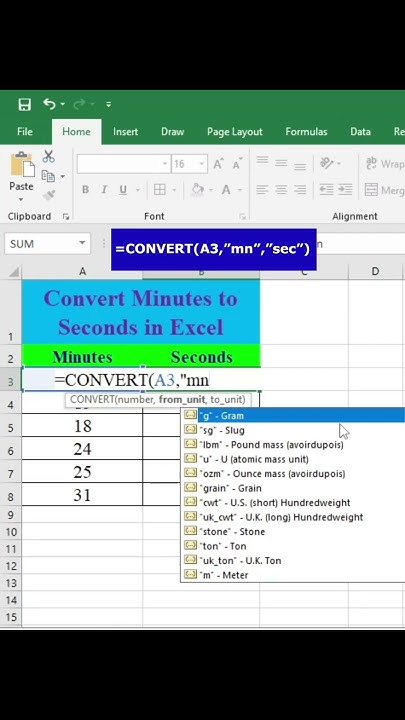Click cell containing 31
Screen dimensions: 405x720
coord(82,495)
